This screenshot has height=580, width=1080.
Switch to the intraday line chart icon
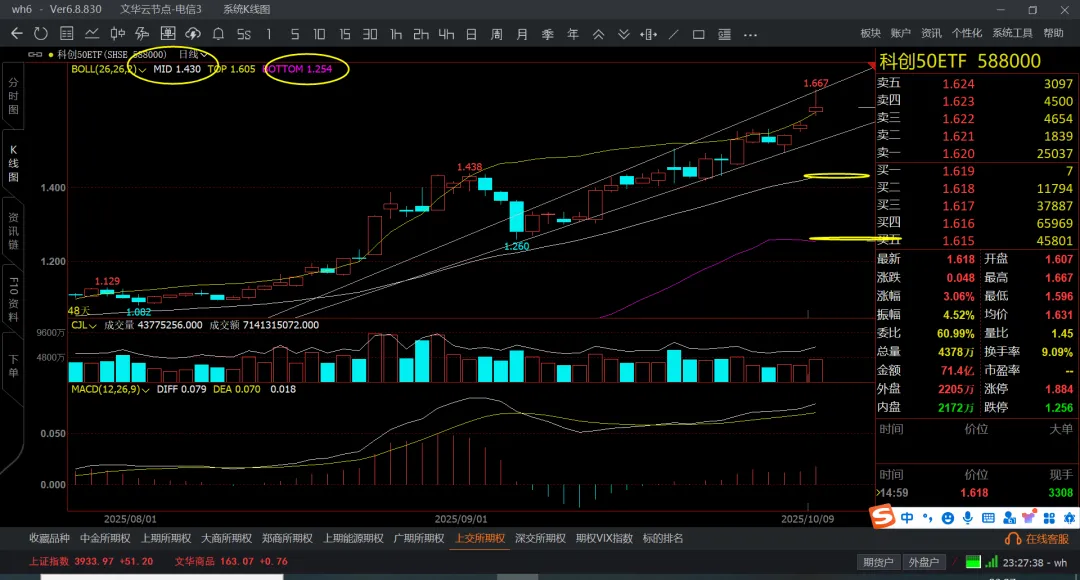point(92,34)
